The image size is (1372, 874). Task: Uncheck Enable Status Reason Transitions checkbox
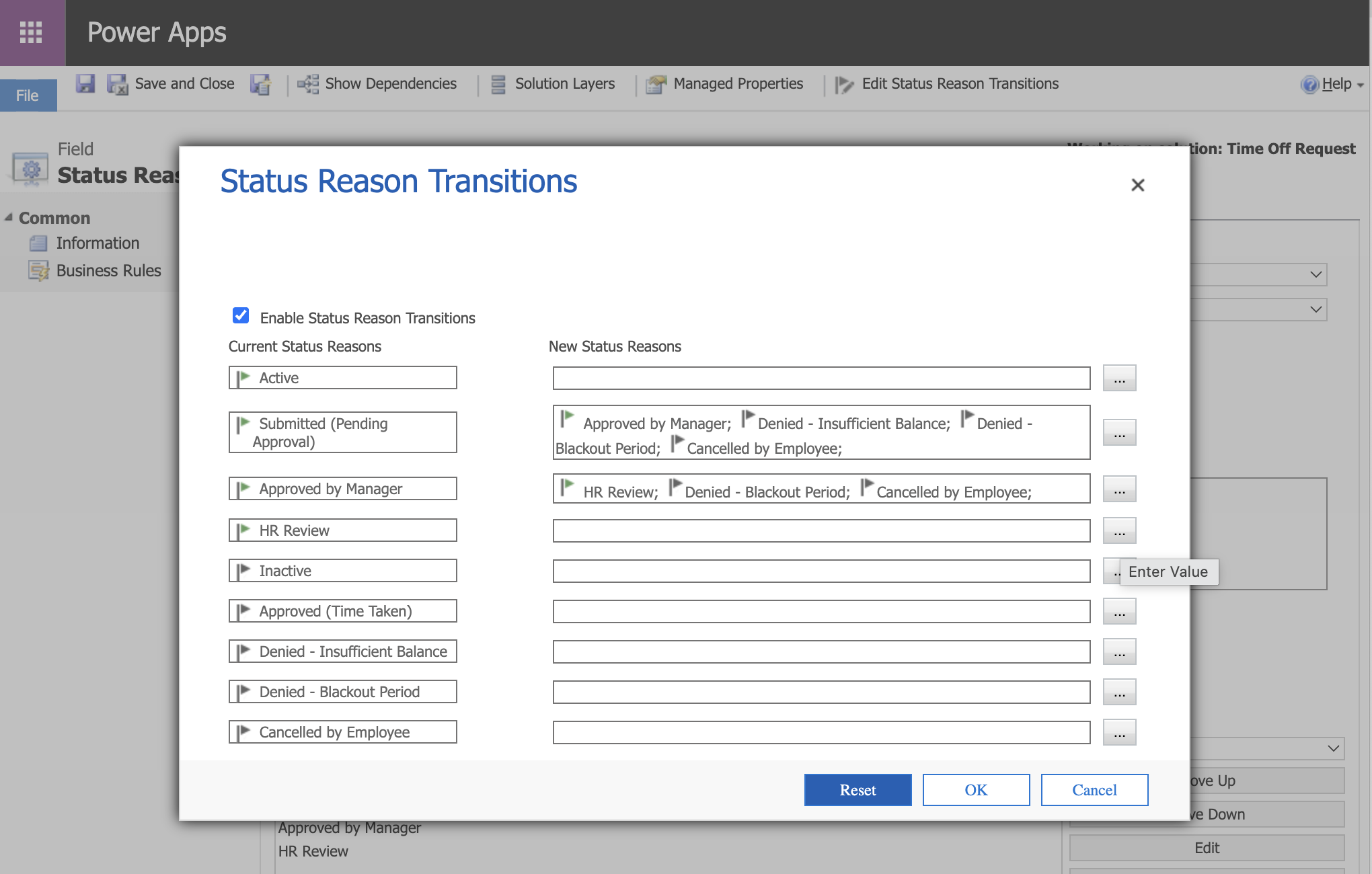click(x=241, y=315)
